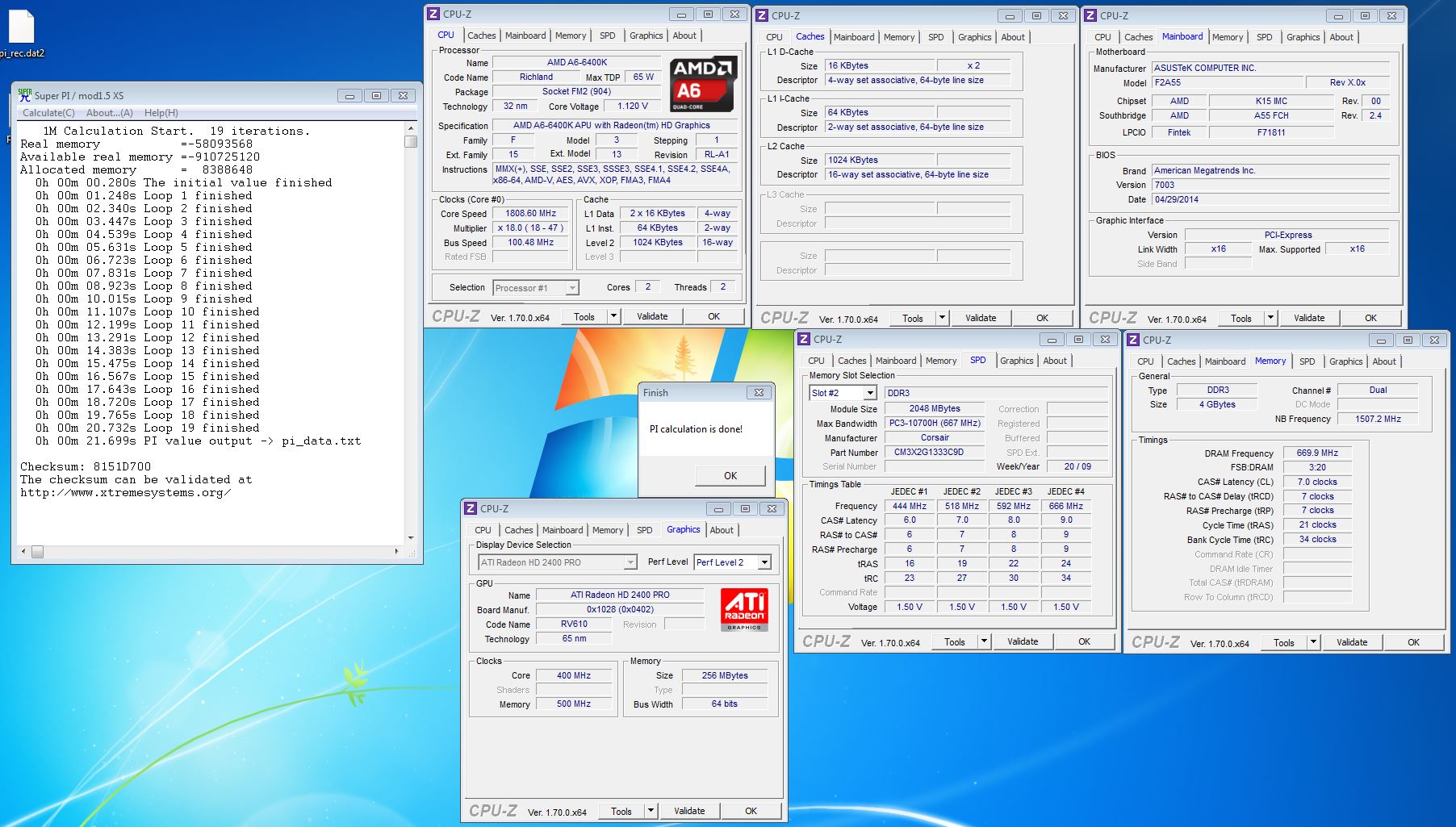The image size is (1456, 827).
Task: Open Tools dropdown arrow in Mainboard window
Action: coord(1270,318)
